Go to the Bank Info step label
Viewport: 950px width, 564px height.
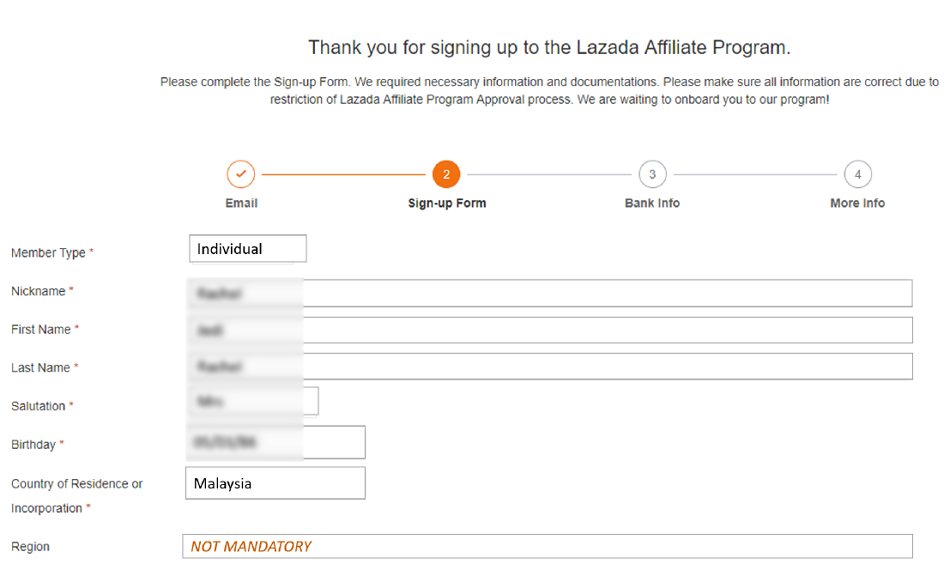tap(652, 204)
